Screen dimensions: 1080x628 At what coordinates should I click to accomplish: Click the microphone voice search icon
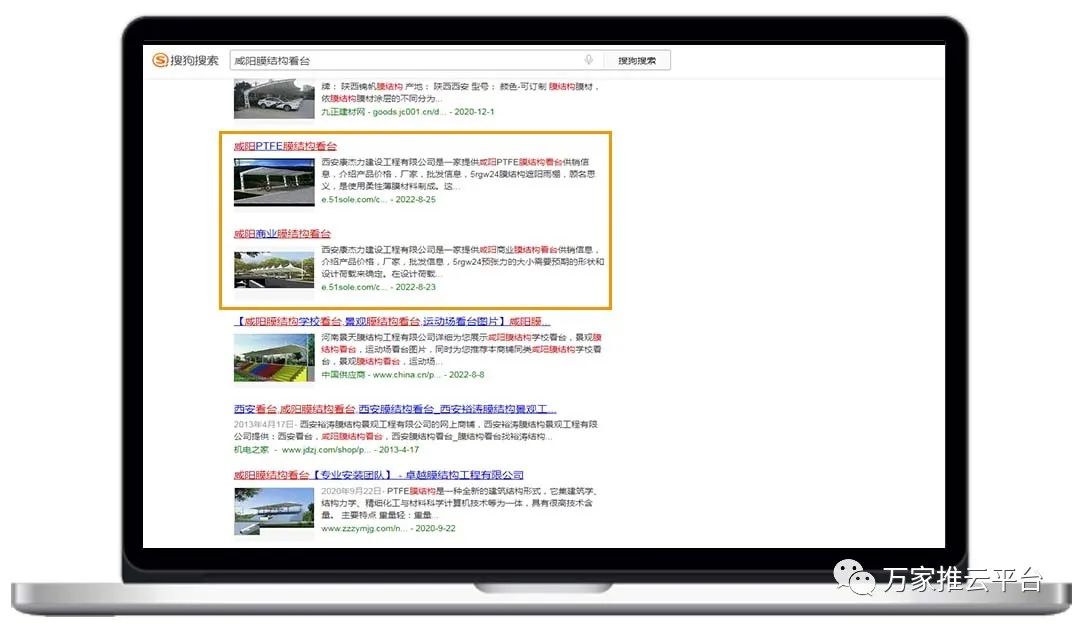pos(589,60)
